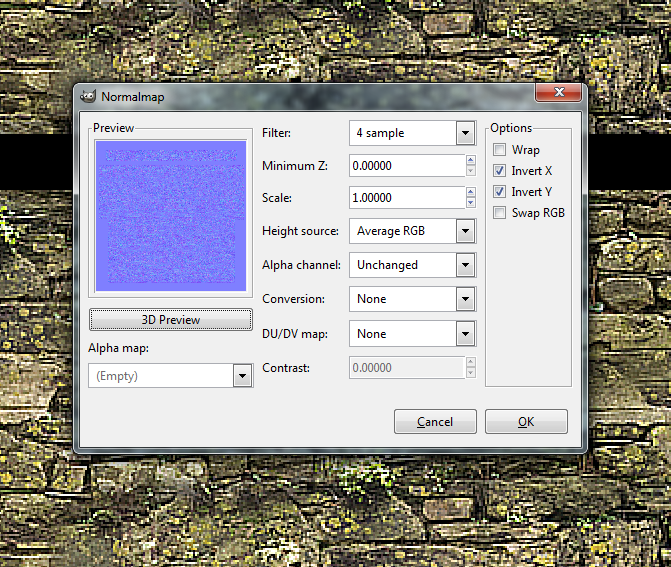This screenshot has height=567, width=671.
Task: Click into the Minimum Z input field
Action: (x=407, y=166)
